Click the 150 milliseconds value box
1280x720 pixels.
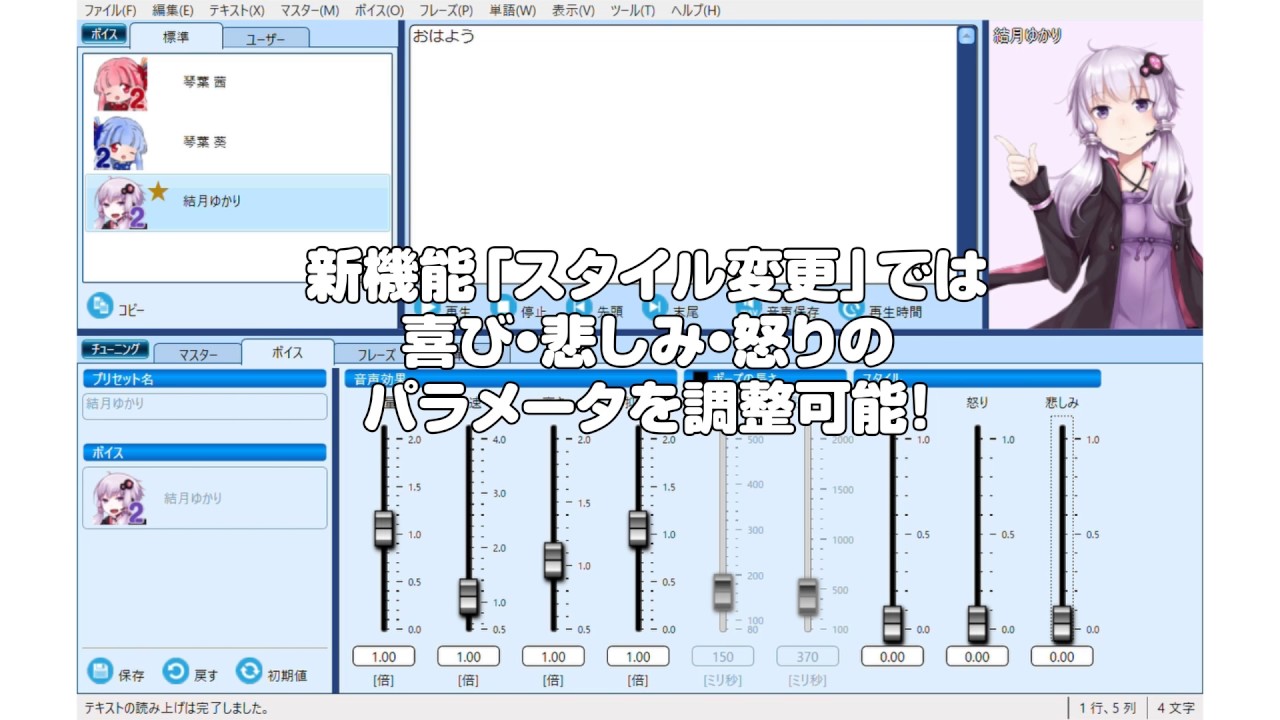pyautogui.click(x=723, y=657)
